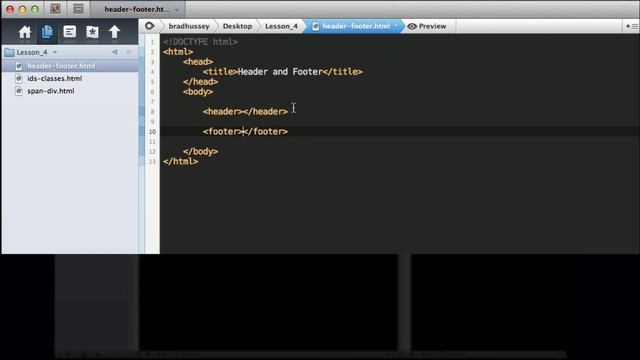Click the file icon beside header-footer.html in sidebar
Image resolution: width=640 pixels, height=360 pixels.
coord(18,66)
